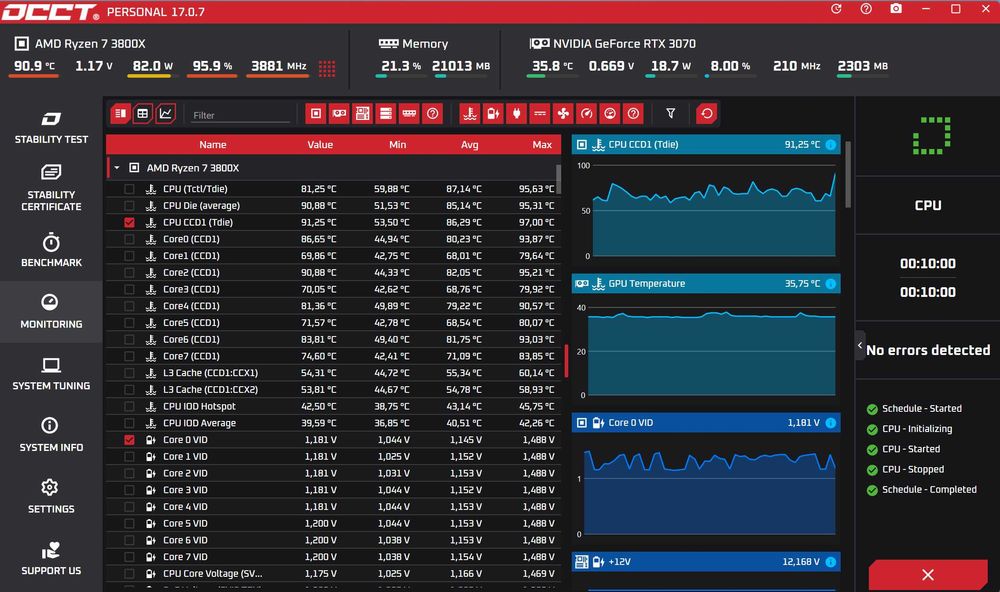Check the Core4 (CCD1) checkbox

[129, 306]
